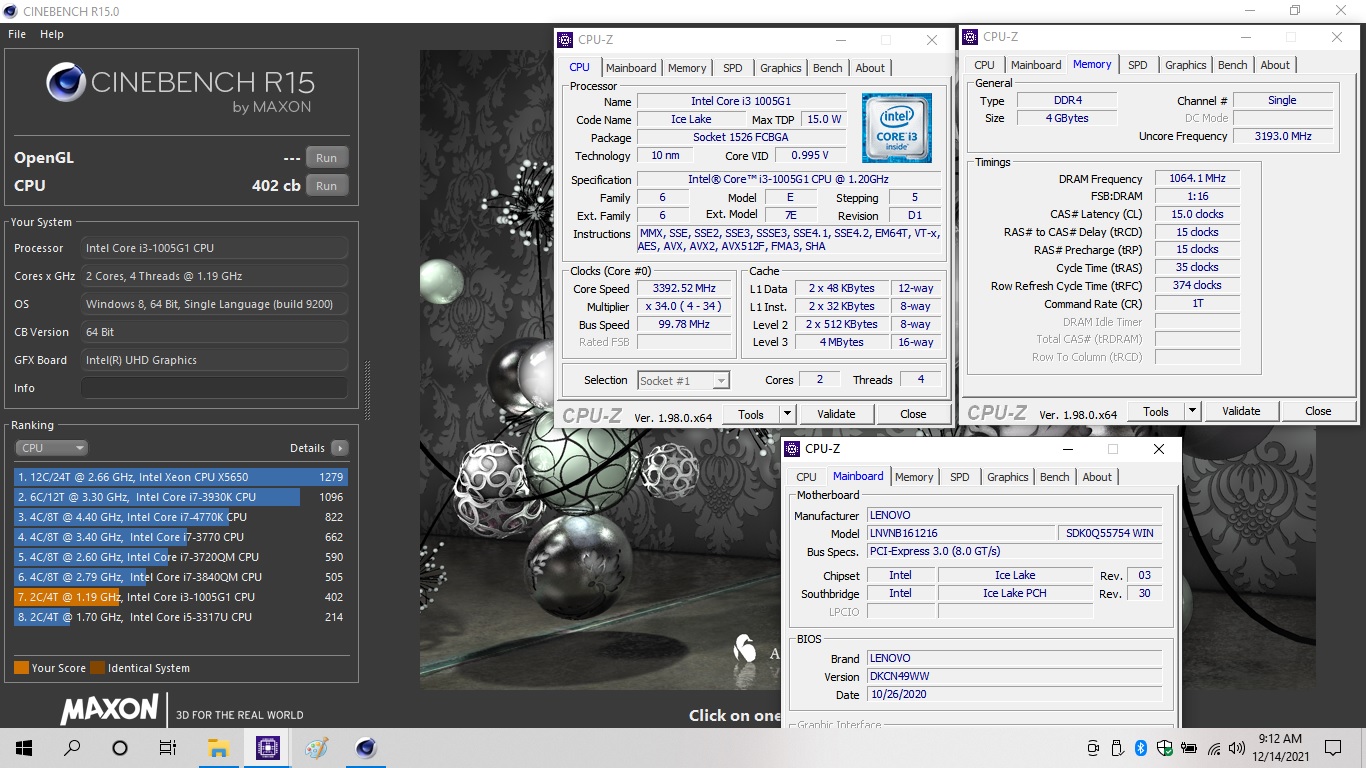Open the Windows Start menu
The height and width of the screenshot is (768, 1366).
pyautogui.click(x=22, y=747)
